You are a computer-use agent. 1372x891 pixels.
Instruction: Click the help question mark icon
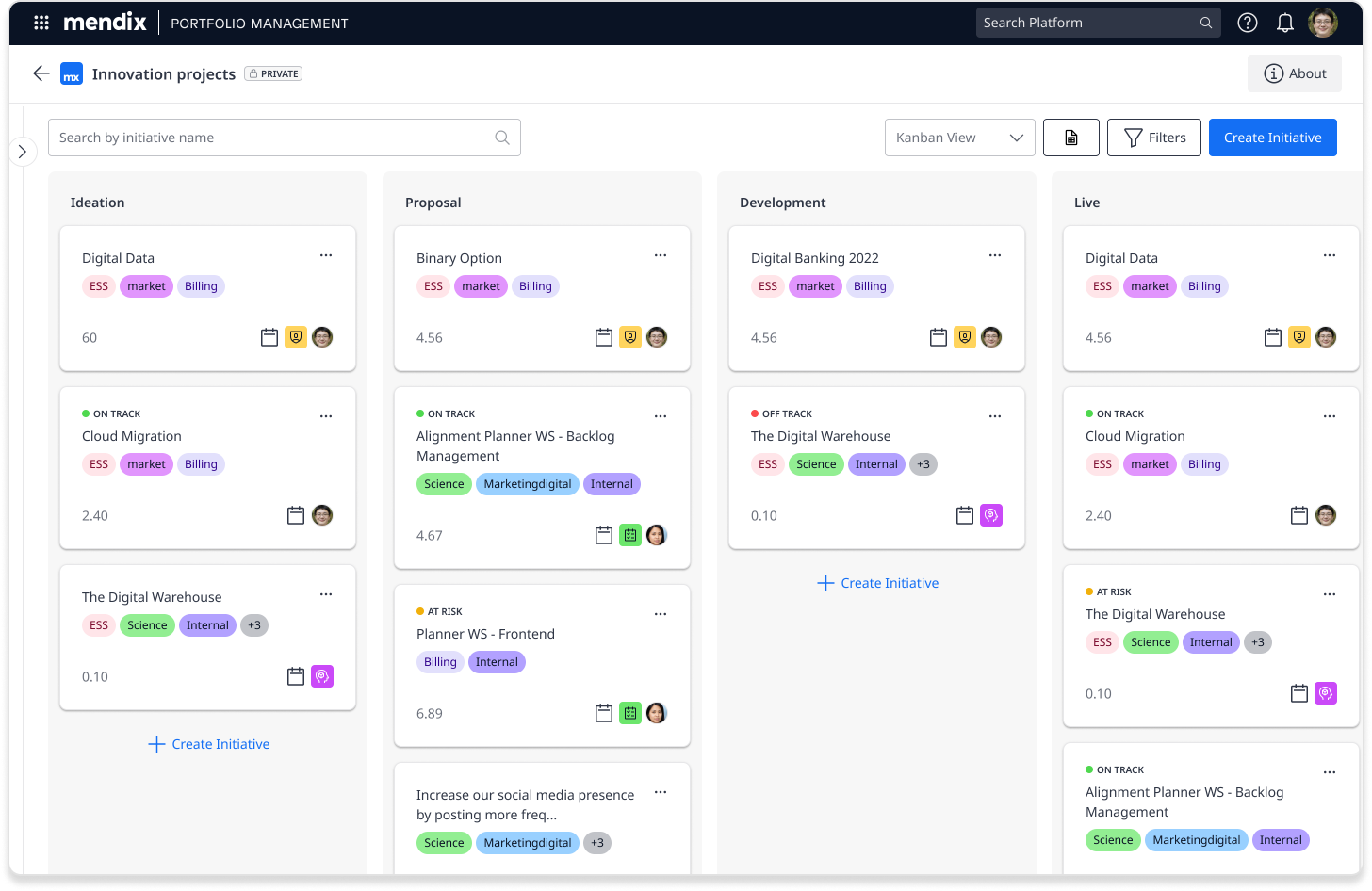point(1247,23)
